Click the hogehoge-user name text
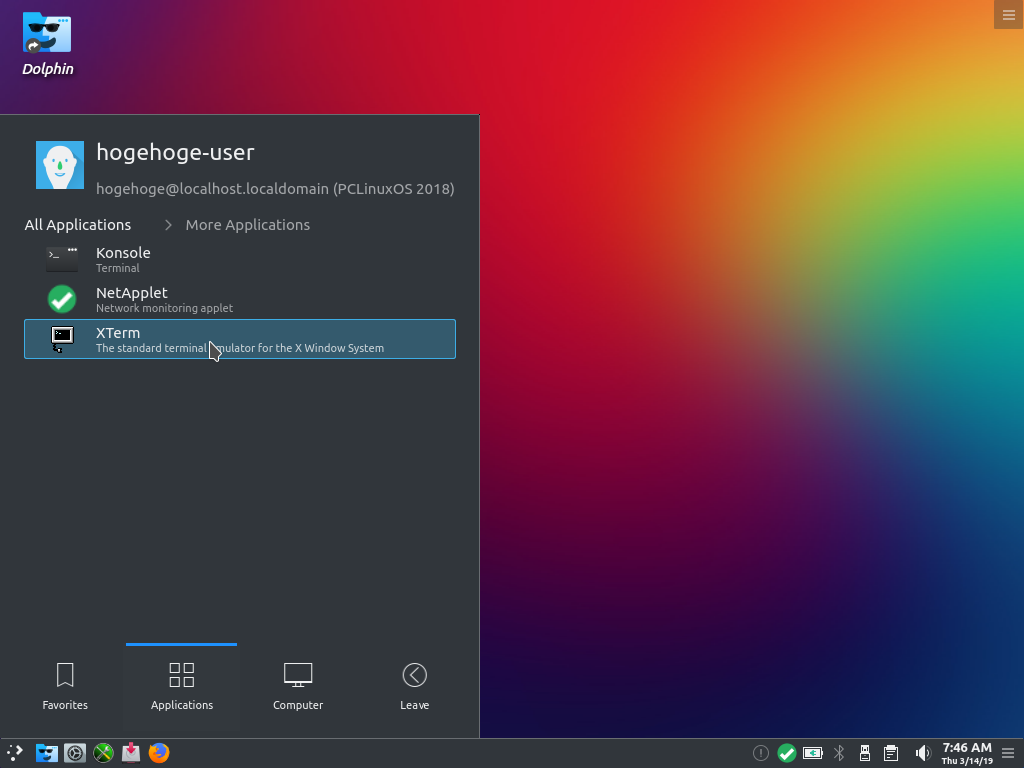The width and height of the screenshot is (1024, 768). (175, 152)
